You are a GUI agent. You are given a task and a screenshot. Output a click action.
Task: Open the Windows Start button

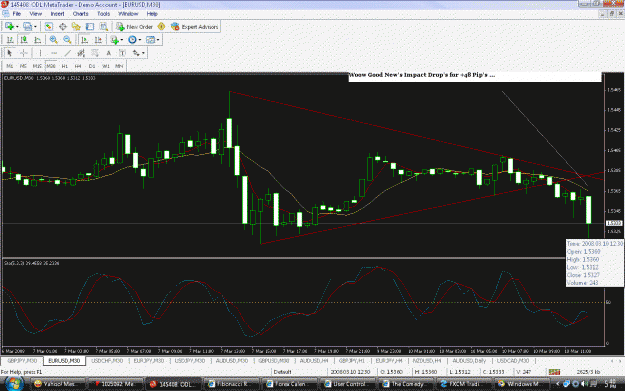(x=14, y=384)
